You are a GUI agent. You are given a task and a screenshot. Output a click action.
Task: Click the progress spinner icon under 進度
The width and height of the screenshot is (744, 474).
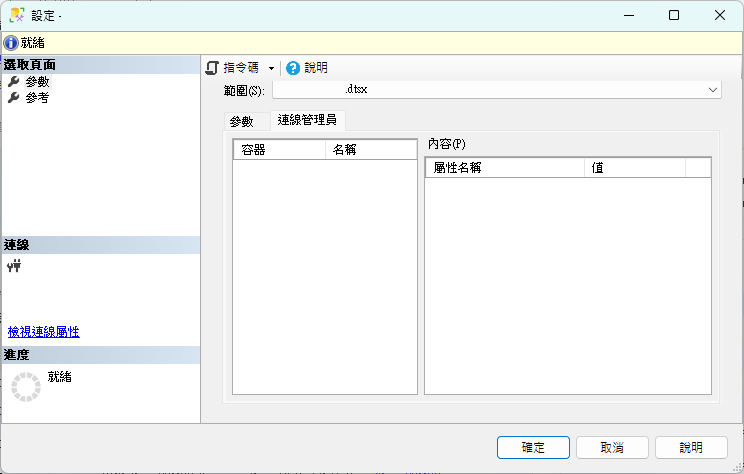click(x=26, y=386)
